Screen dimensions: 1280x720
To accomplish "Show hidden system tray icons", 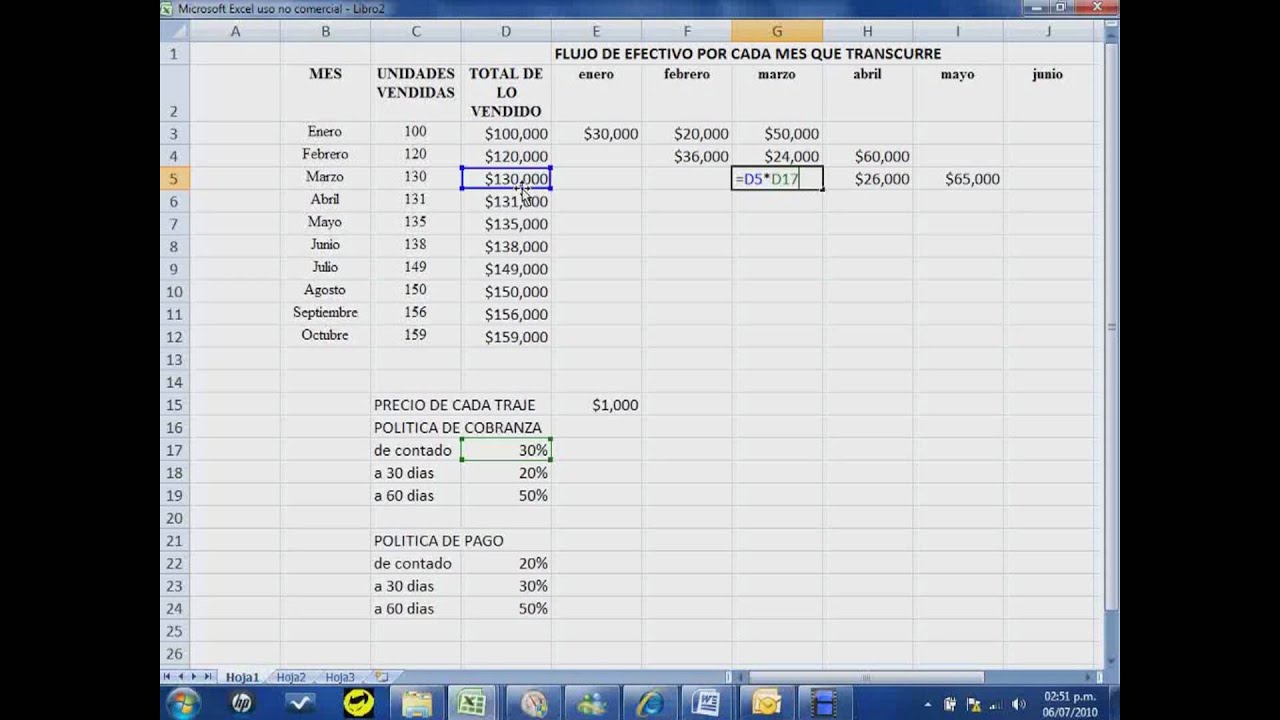I will pos(928,705).
